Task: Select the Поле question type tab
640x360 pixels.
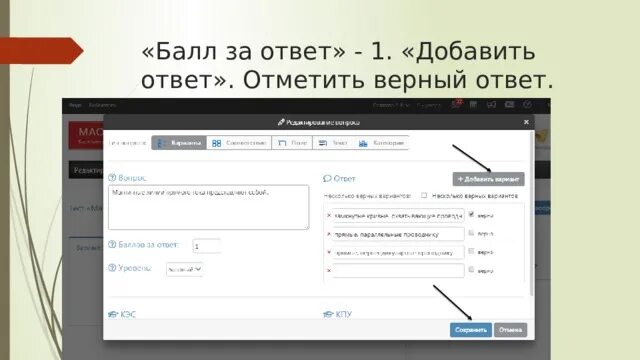Action: point(292,143)
